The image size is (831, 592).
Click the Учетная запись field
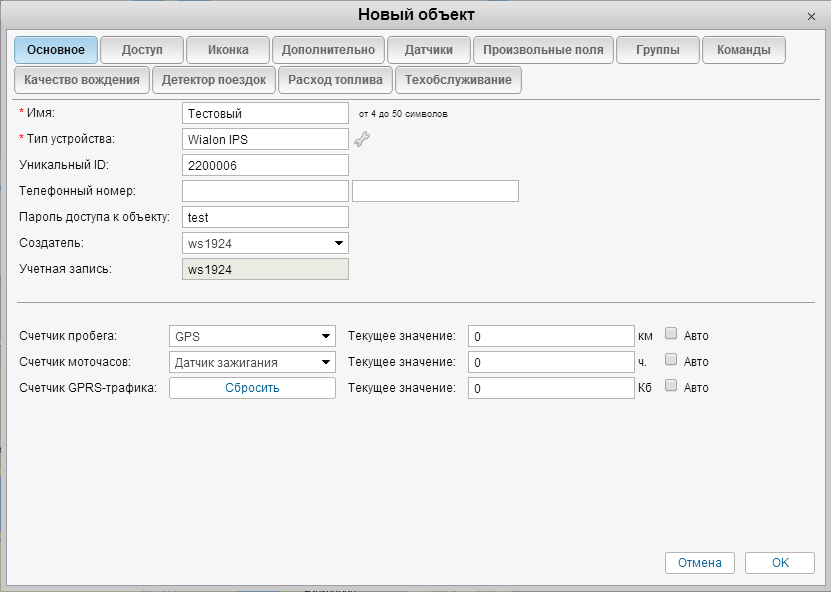click(x=265, y=269)
